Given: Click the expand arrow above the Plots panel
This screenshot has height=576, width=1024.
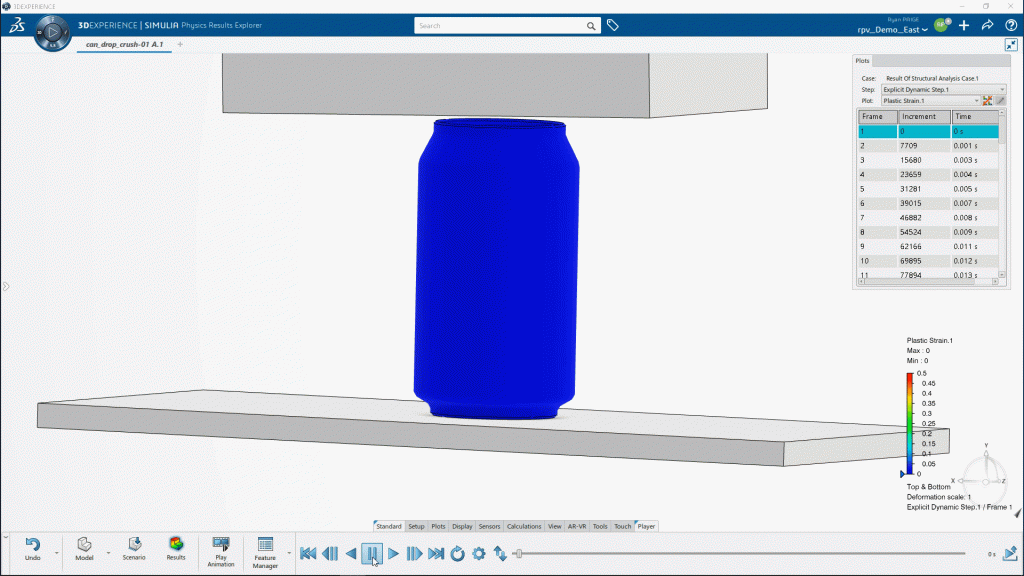Looking at the screenshot, I should (1013, 44).
